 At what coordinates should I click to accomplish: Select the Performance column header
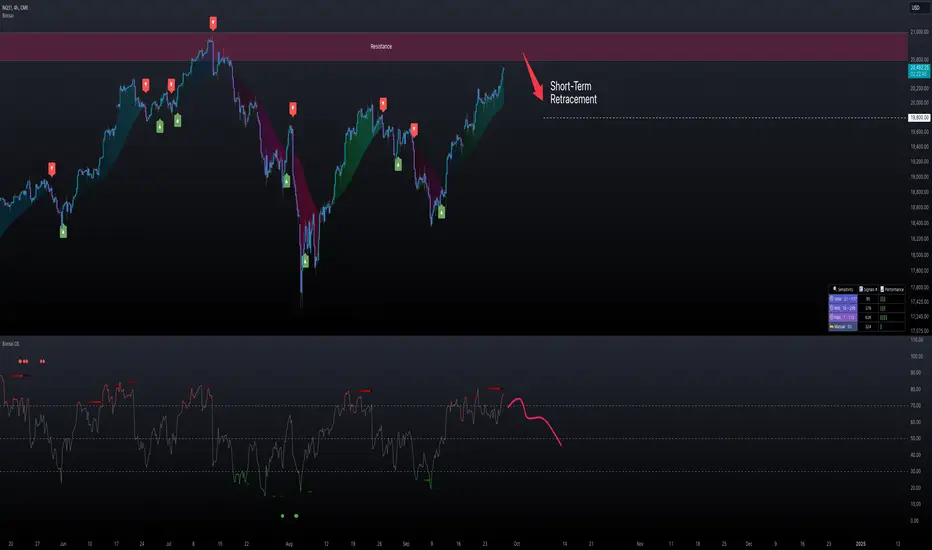point(892,290)
